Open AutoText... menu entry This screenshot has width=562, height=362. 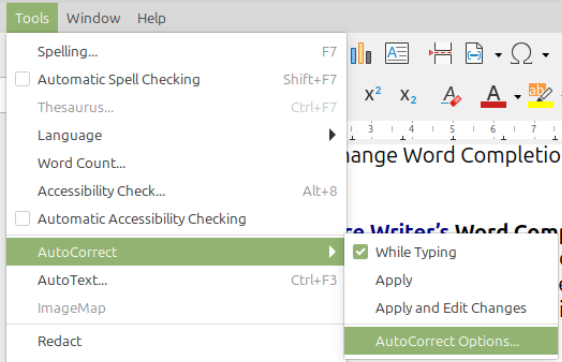[x=176, y=280]
